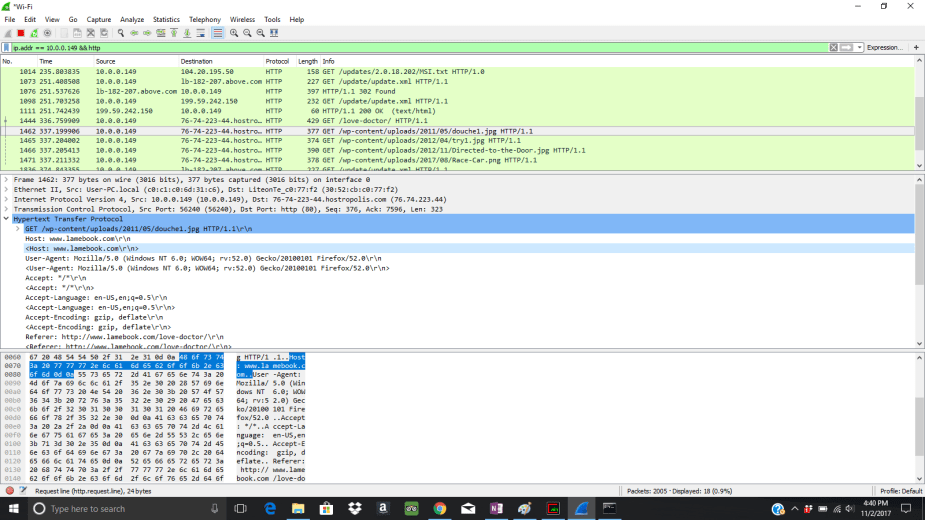
Task: Go forward in packet history
Action: pyautogui.click(x=147, y=33)
